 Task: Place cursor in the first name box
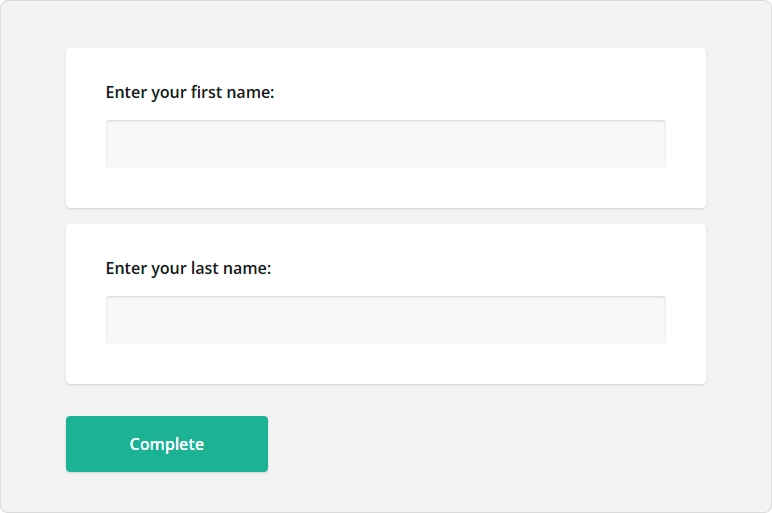pos(385,144)
